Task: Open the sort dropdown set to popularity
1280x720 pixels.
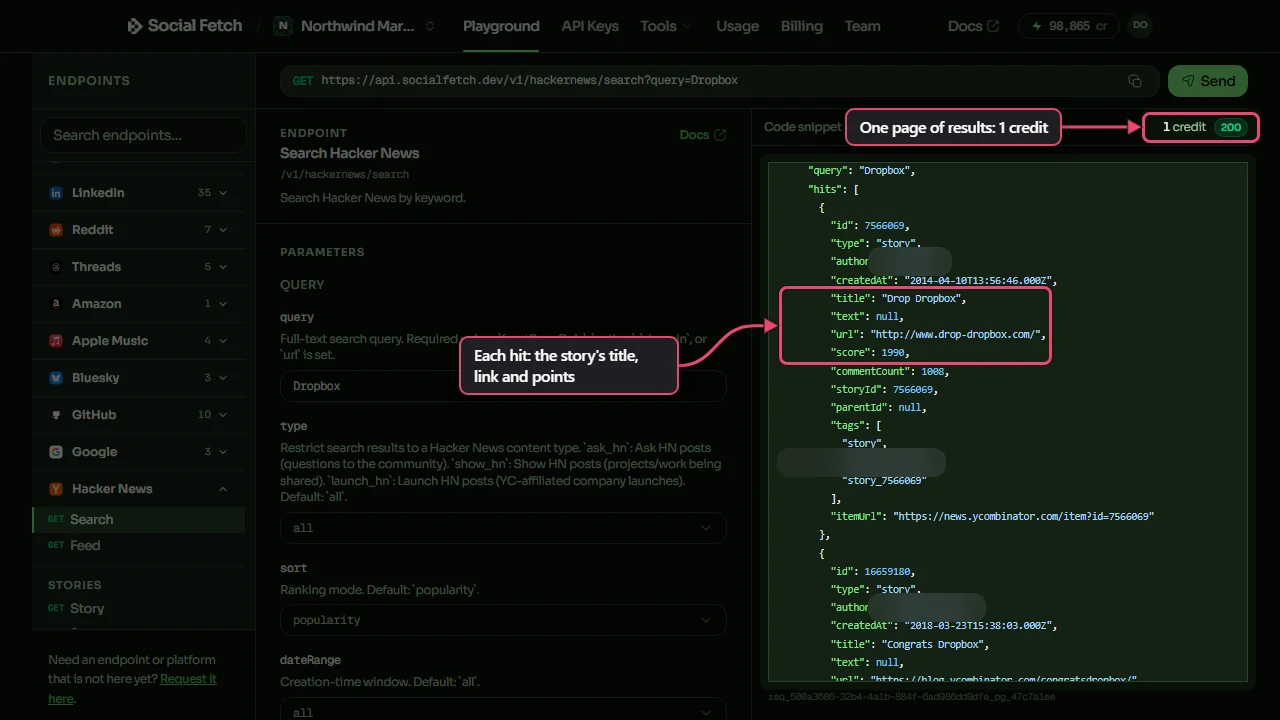Action: point(503,620)
